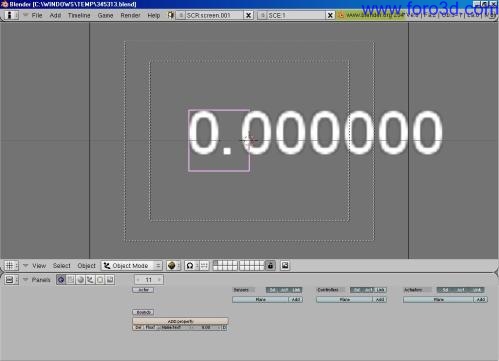The height and width of the screenshot is (361, 499).
Task: Edit the SCE:1 scene name field
Action: click(x=296, y=15)
